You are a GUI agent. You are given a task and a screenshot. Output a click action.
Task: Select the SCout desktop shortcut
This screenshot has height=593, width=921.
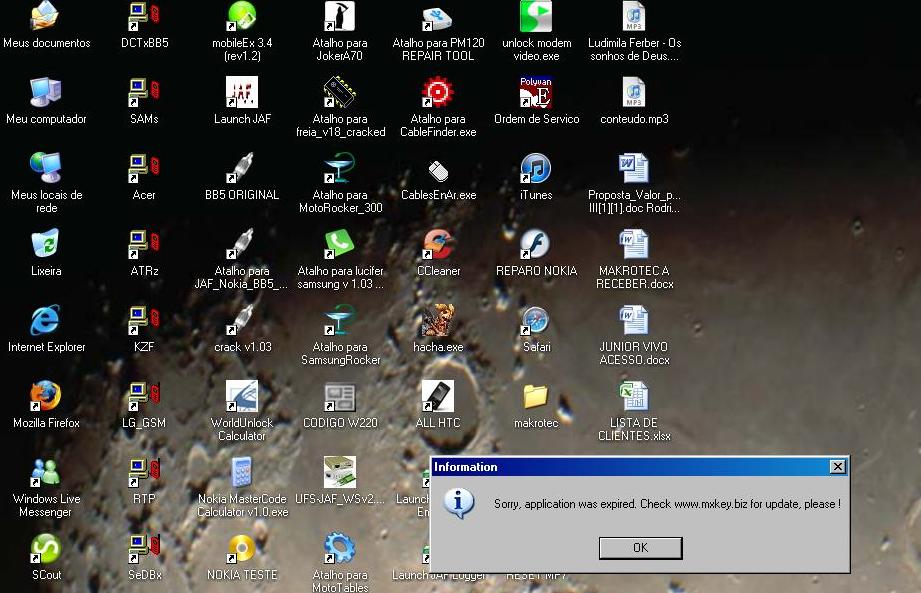coord(46,548)
